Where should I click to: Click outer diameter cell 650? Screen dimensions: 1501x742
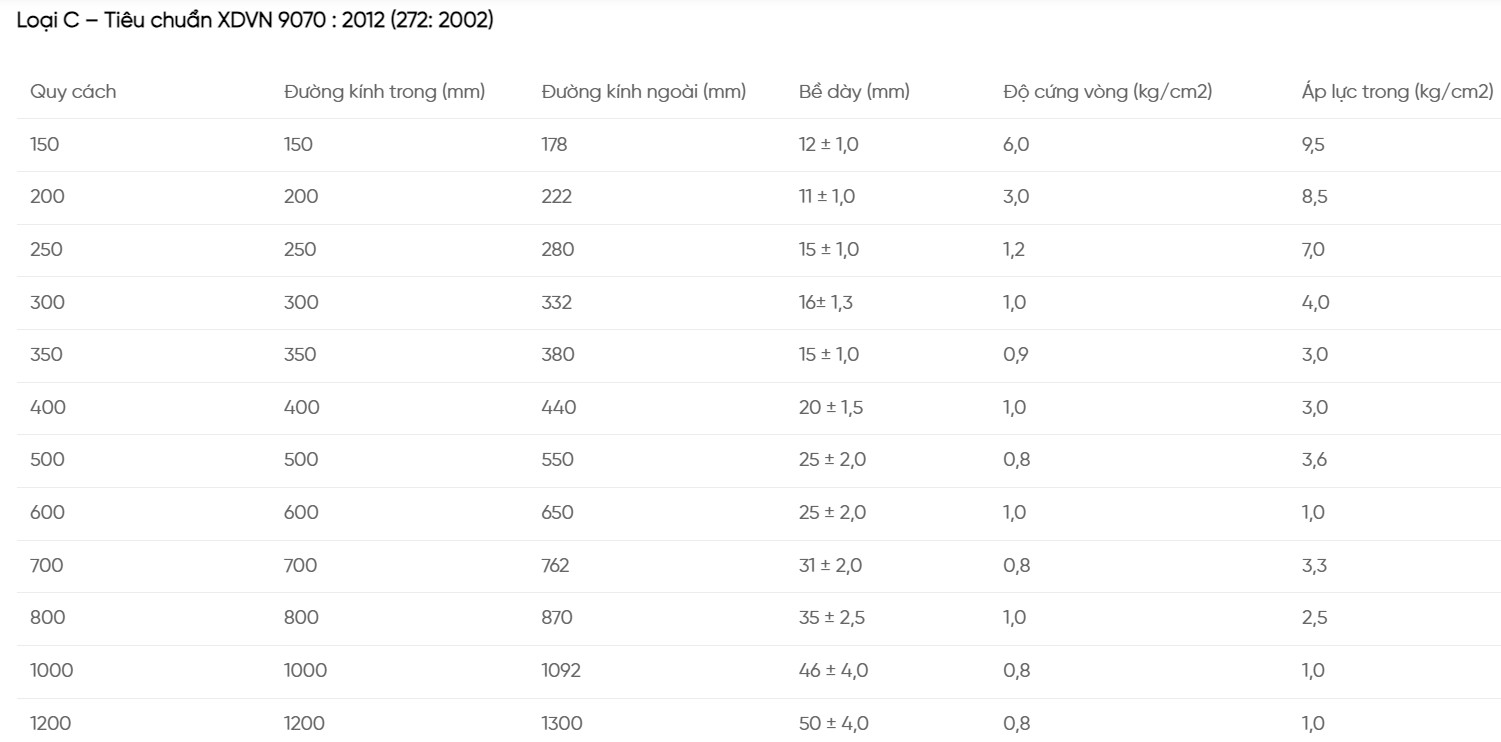click(x=558, y=513)
